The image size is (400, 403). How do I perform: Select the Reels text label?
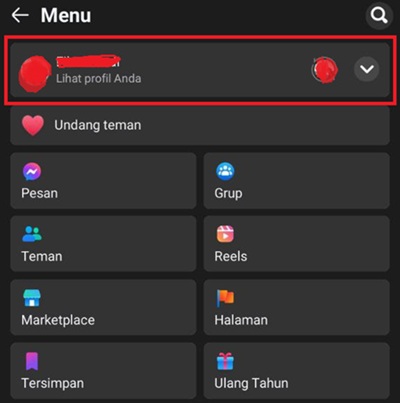pyautogui.click(x=231, y=256)
